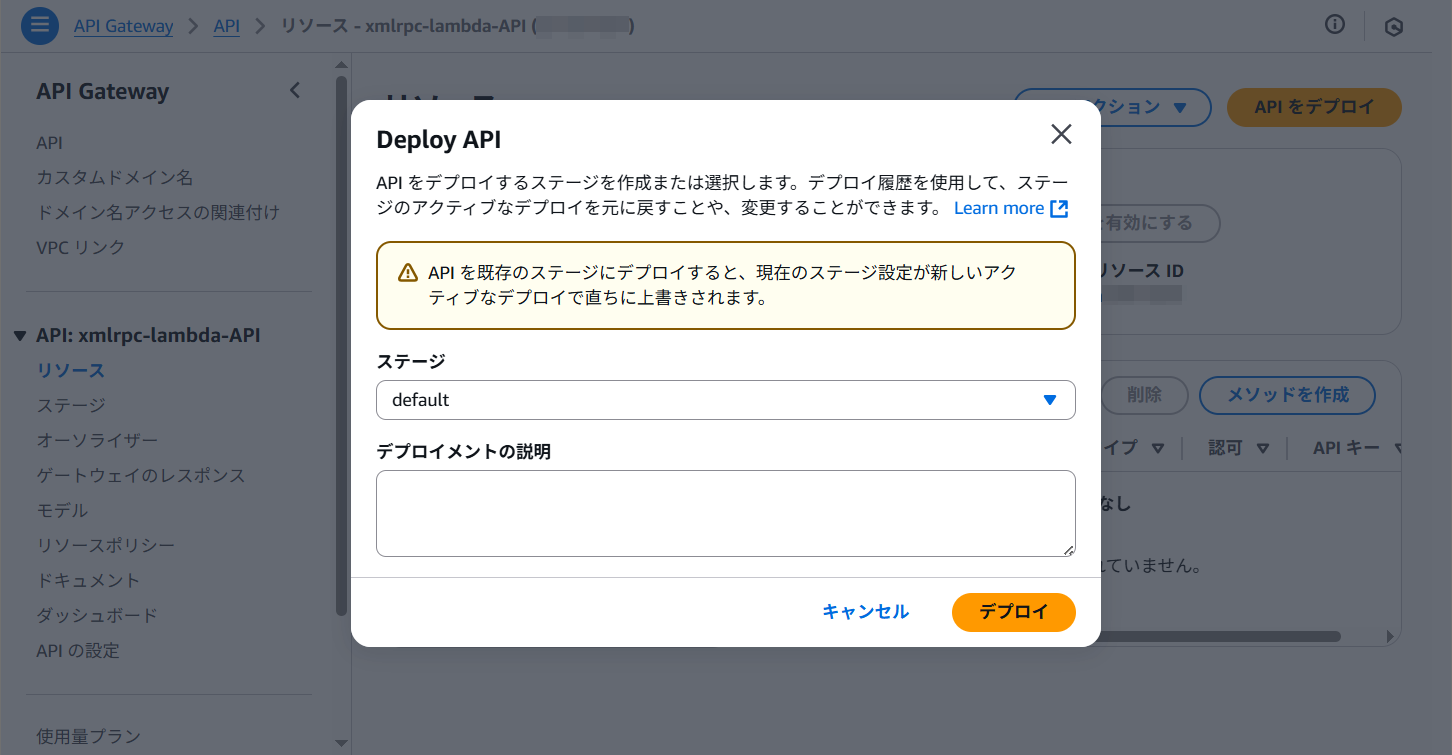Click the API breadcrumb link
The image size is (1452, 755).
226,26
